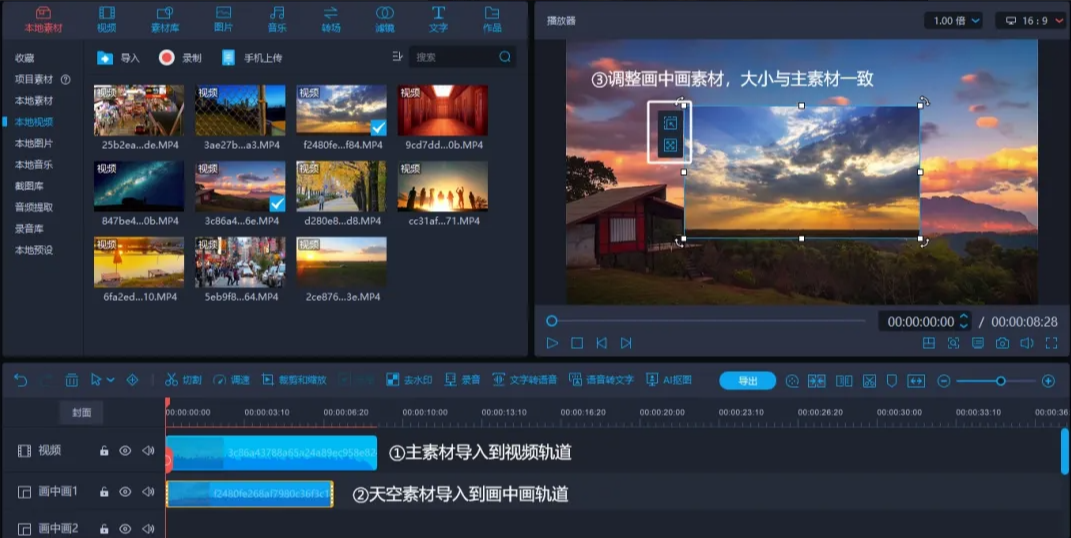Click the 导入 import button
Image resolution: width=1071 pixels, height=538 pixels.
pyautogui.click(x=118, y=57)
